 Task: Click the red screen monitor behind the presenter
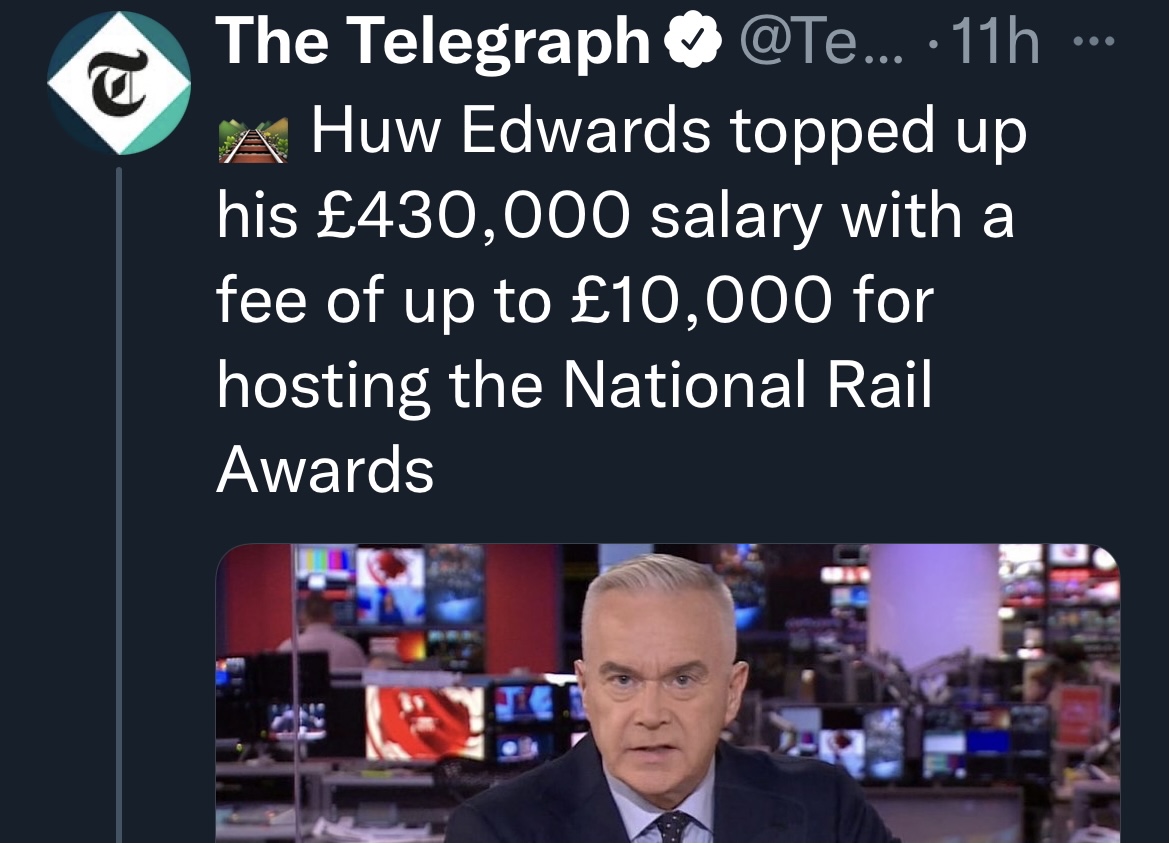(425, 722)
